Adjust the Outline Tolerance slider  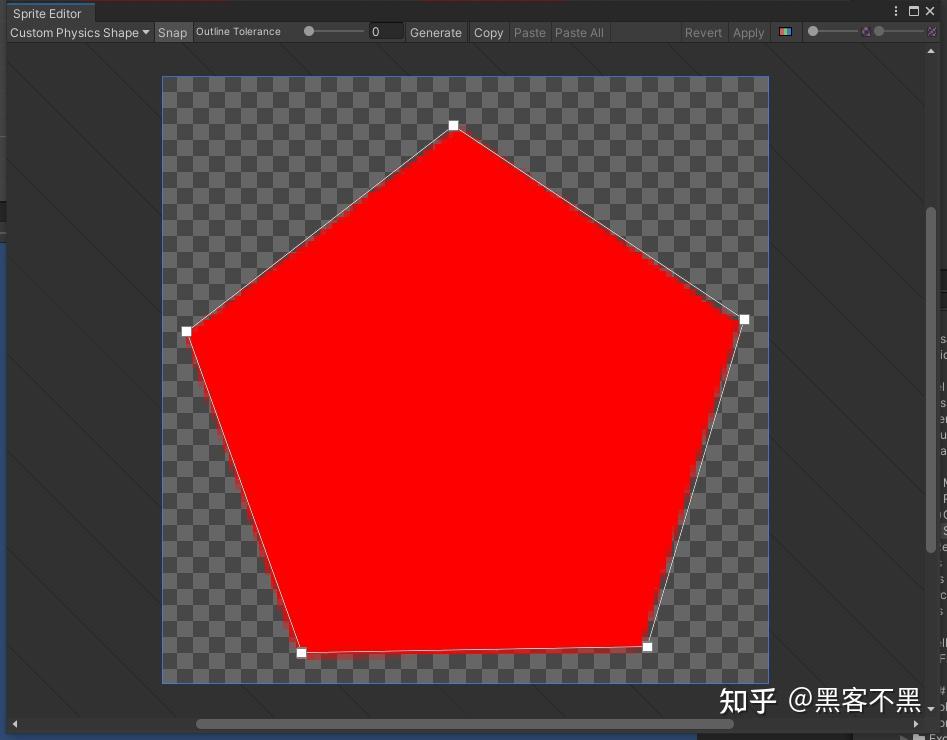pos(334,31)
